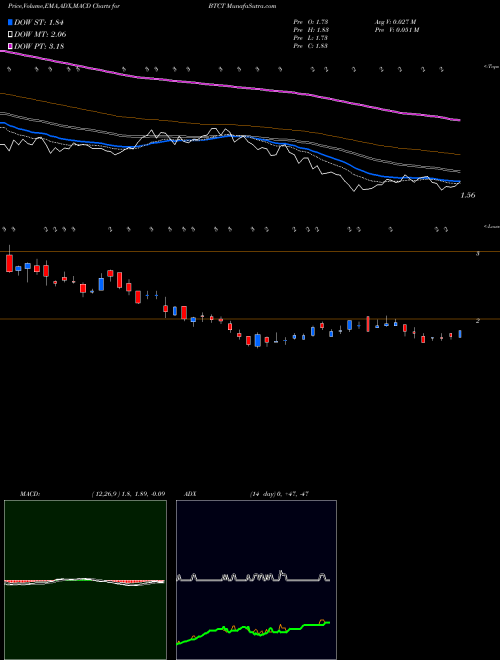Click the '<Tops' marker row label
This screenshot has height=660, width=500.
(491, 67)
